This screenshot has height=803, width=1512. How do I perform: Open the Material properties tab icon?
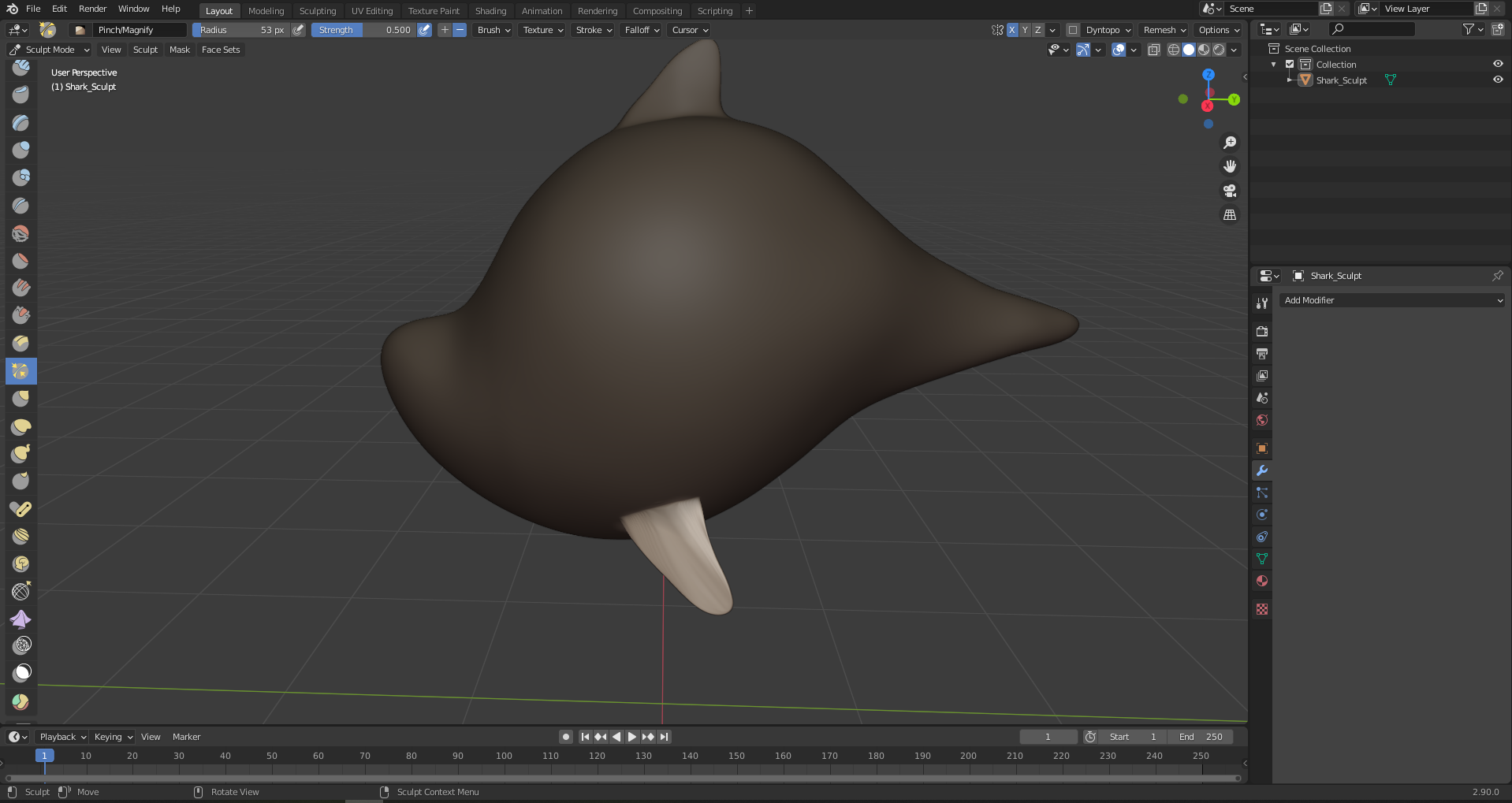coord(1262,581)
